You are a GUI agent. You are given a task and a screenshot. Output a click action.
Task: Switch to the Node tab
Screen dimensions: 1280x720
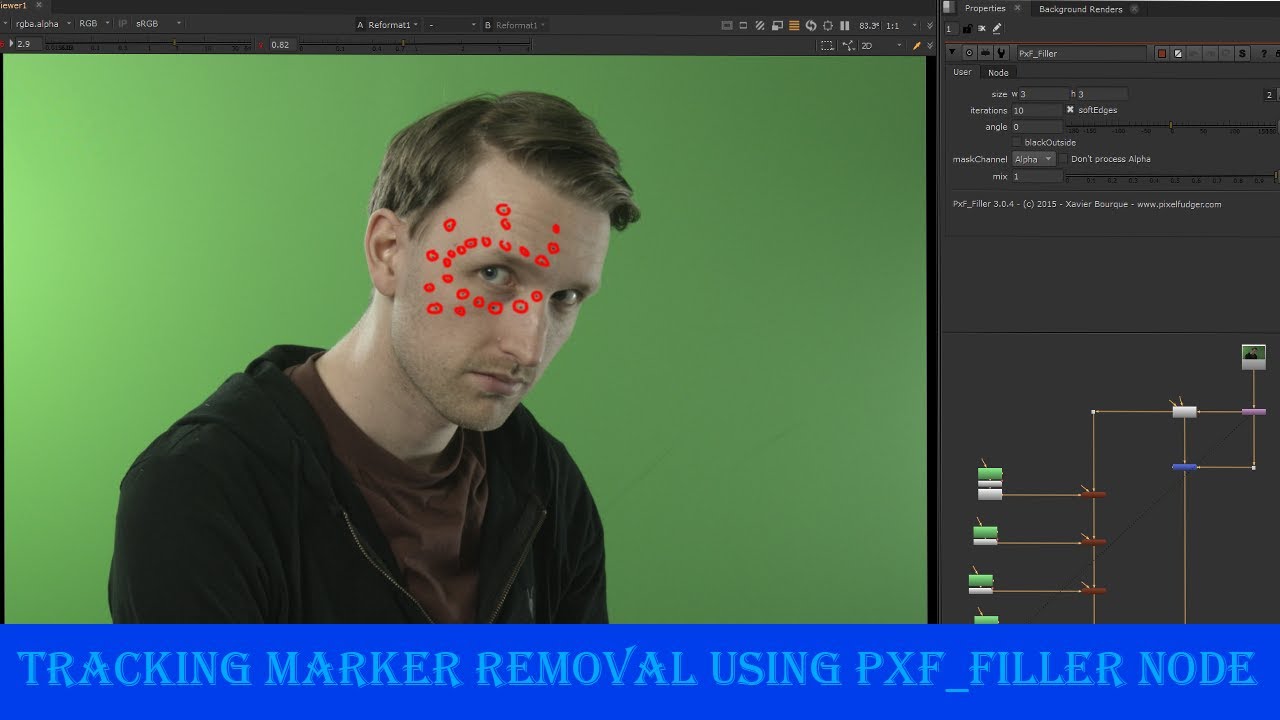point(998,72)
